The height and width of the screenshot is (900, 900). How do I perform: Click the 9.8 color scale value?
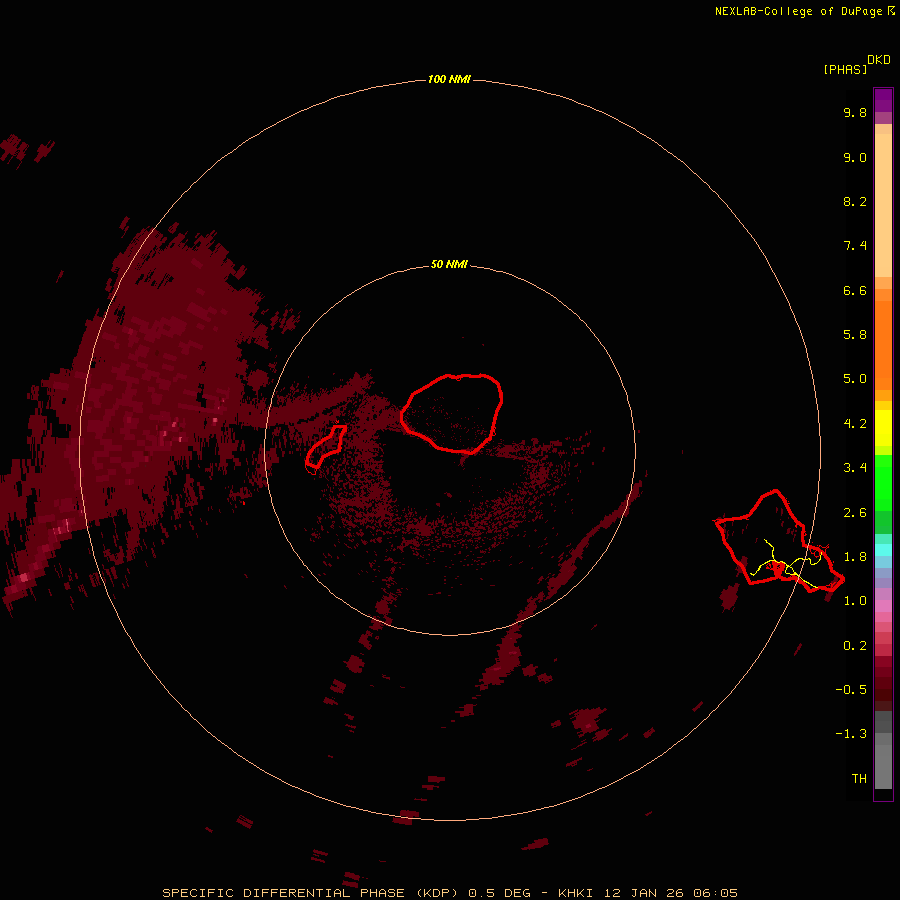855,112
